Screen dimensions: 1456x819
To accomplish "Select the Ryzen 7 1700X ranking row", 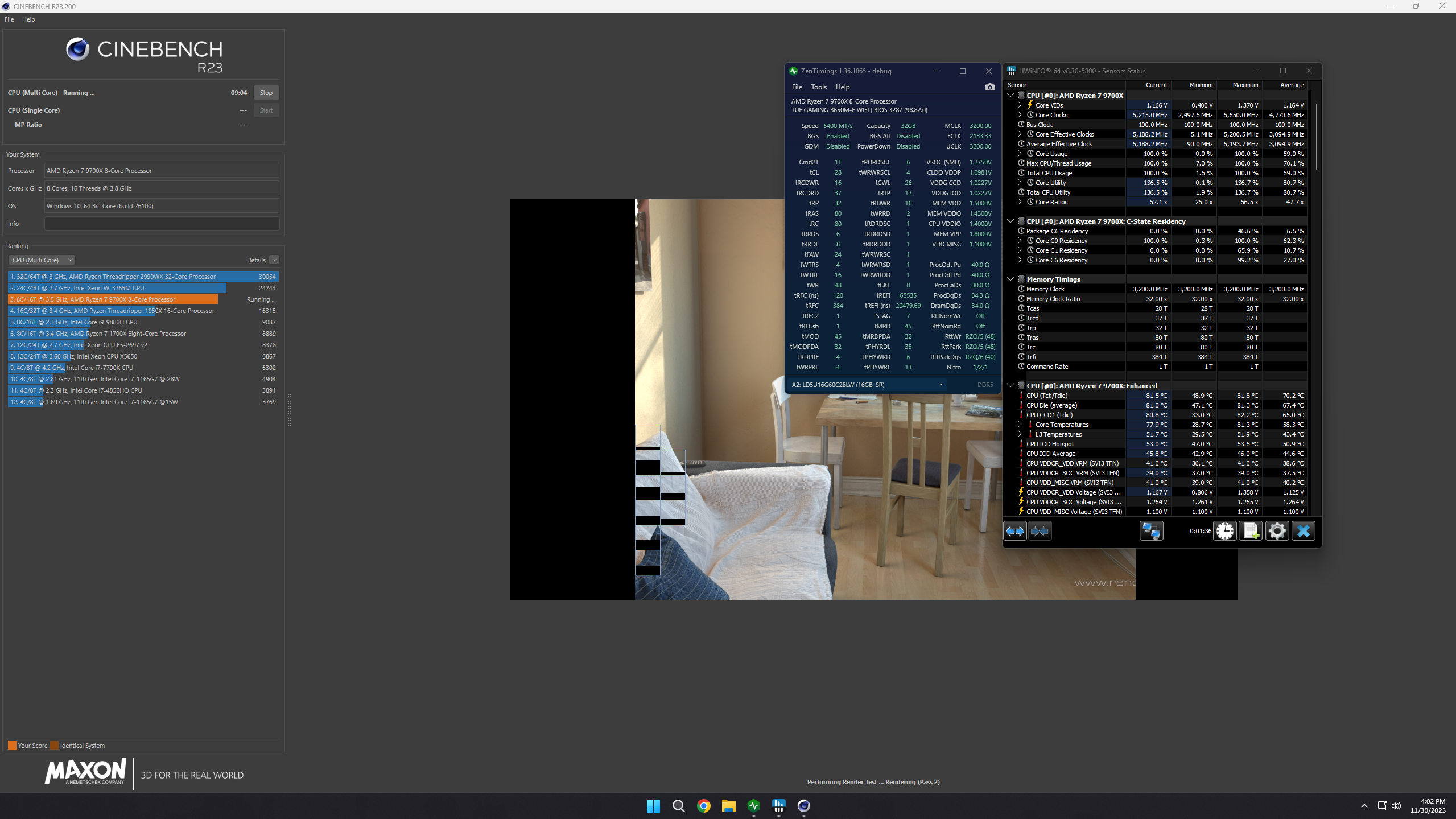I will (x=143, y=334).
